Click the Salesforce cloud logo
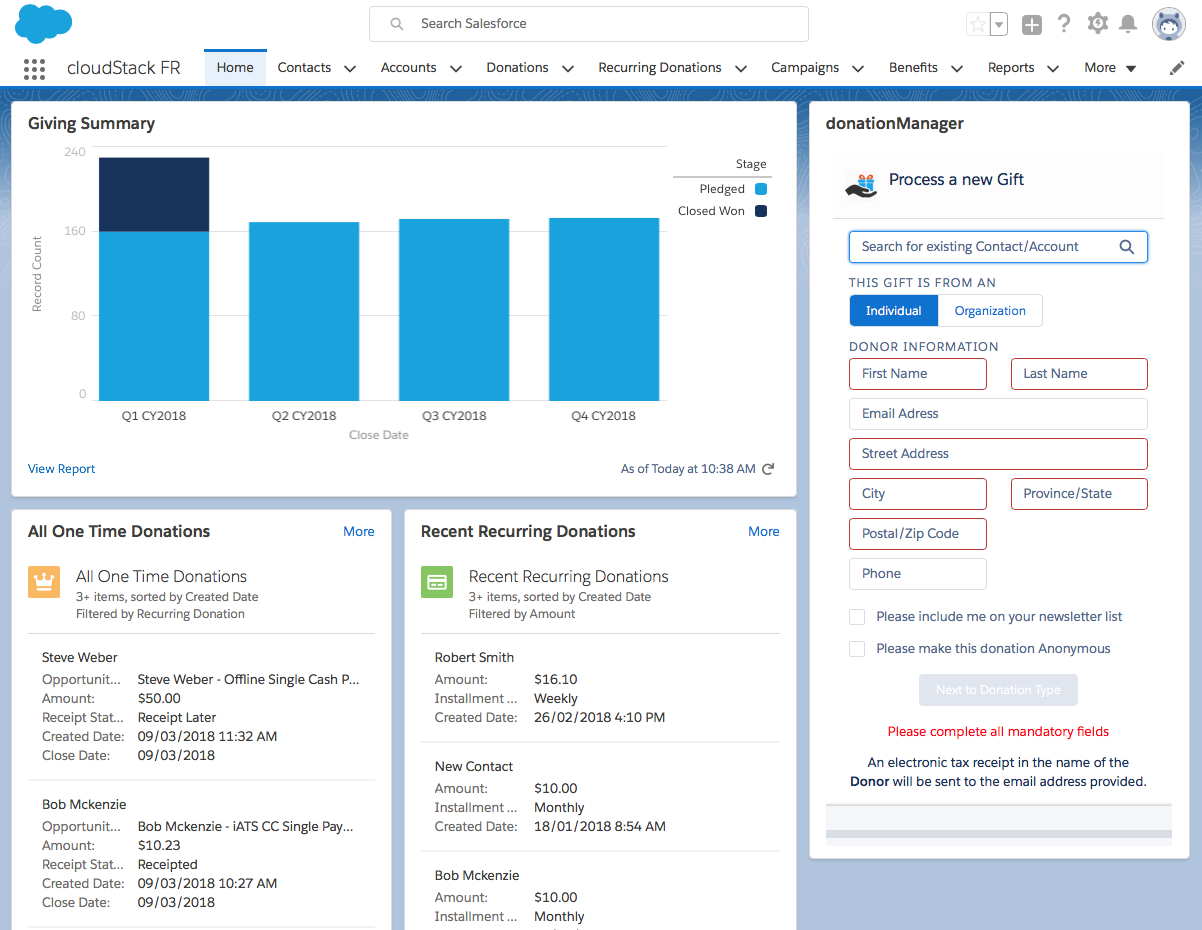This screenshot has width=1202, height=930. 44,23
